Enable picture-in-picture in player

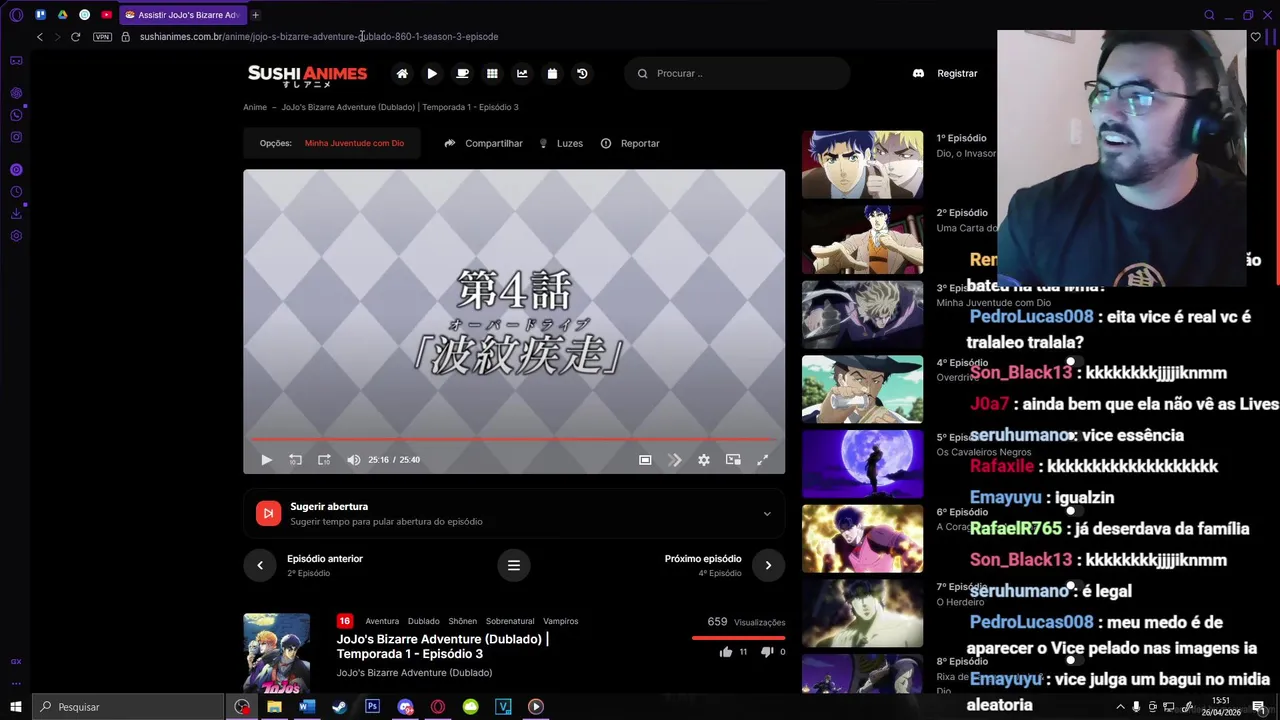click(x=733, y=460)
